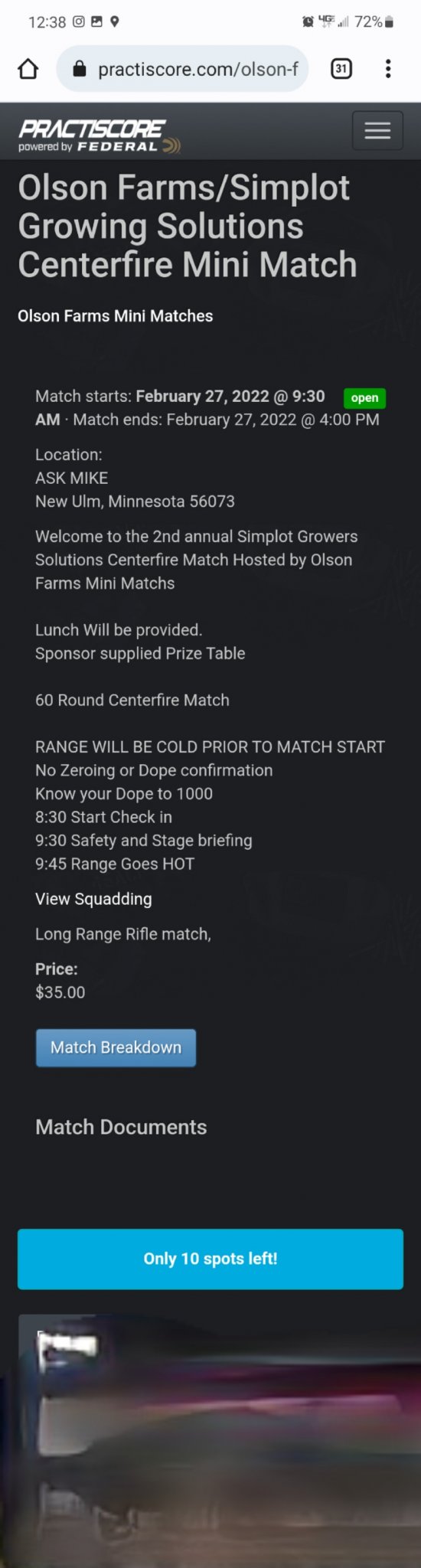
Task: Tap the alarm icon in status bar
Action: [308, 22]
